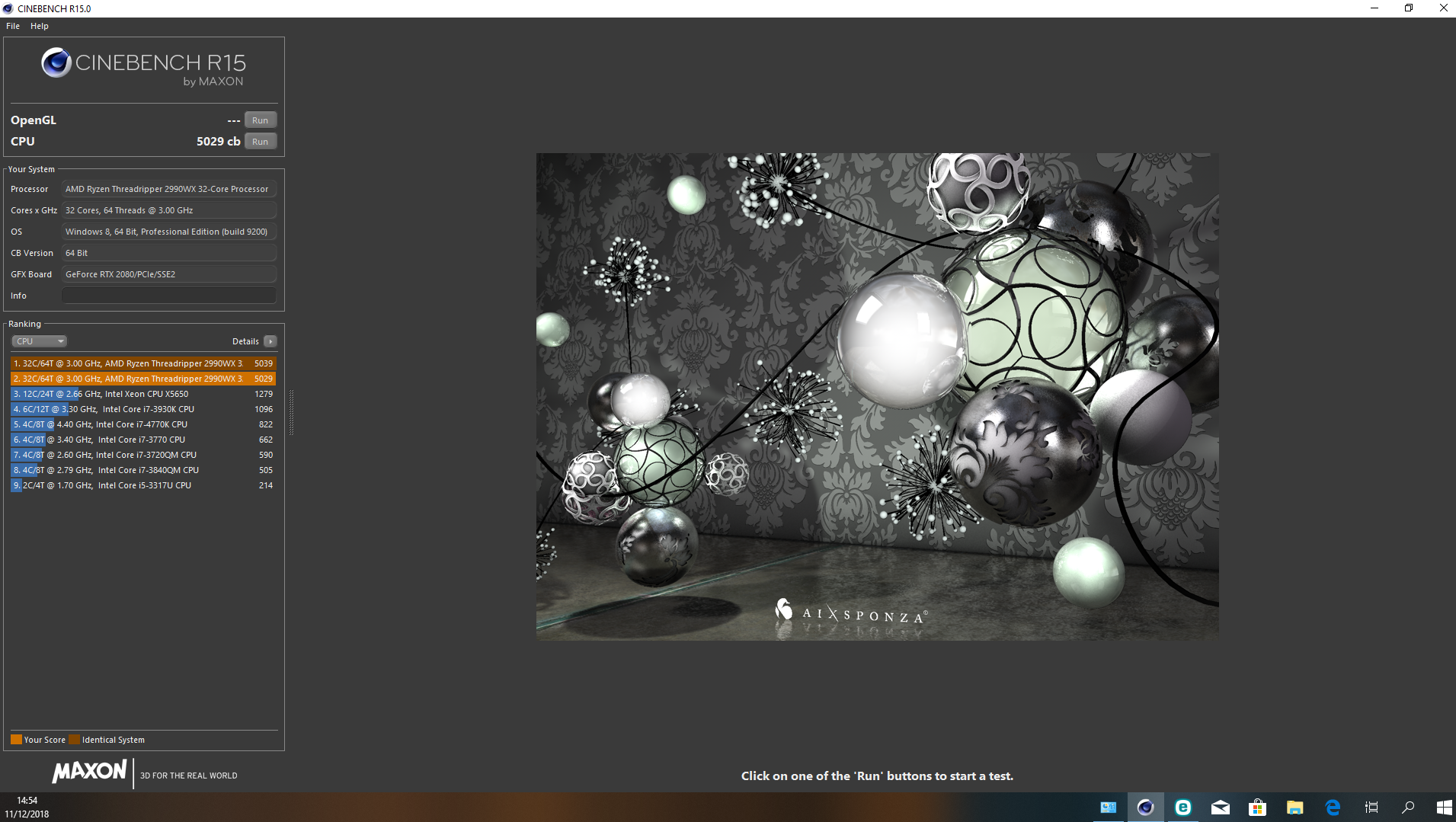Click inside the Info input field
The height and width of the screenshot is (822, 1456).
point(168,296)
